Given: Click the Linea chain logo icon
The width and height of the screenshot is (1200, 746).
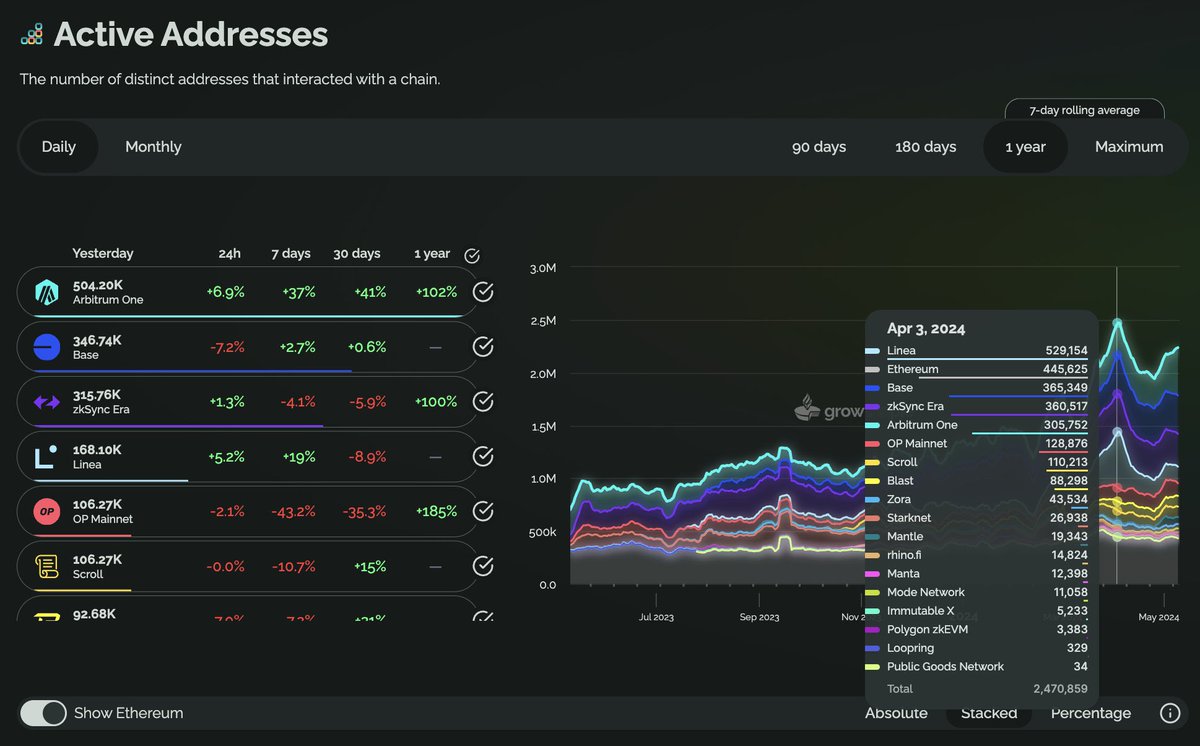Looking at the screenshot, I should point(47,457).
